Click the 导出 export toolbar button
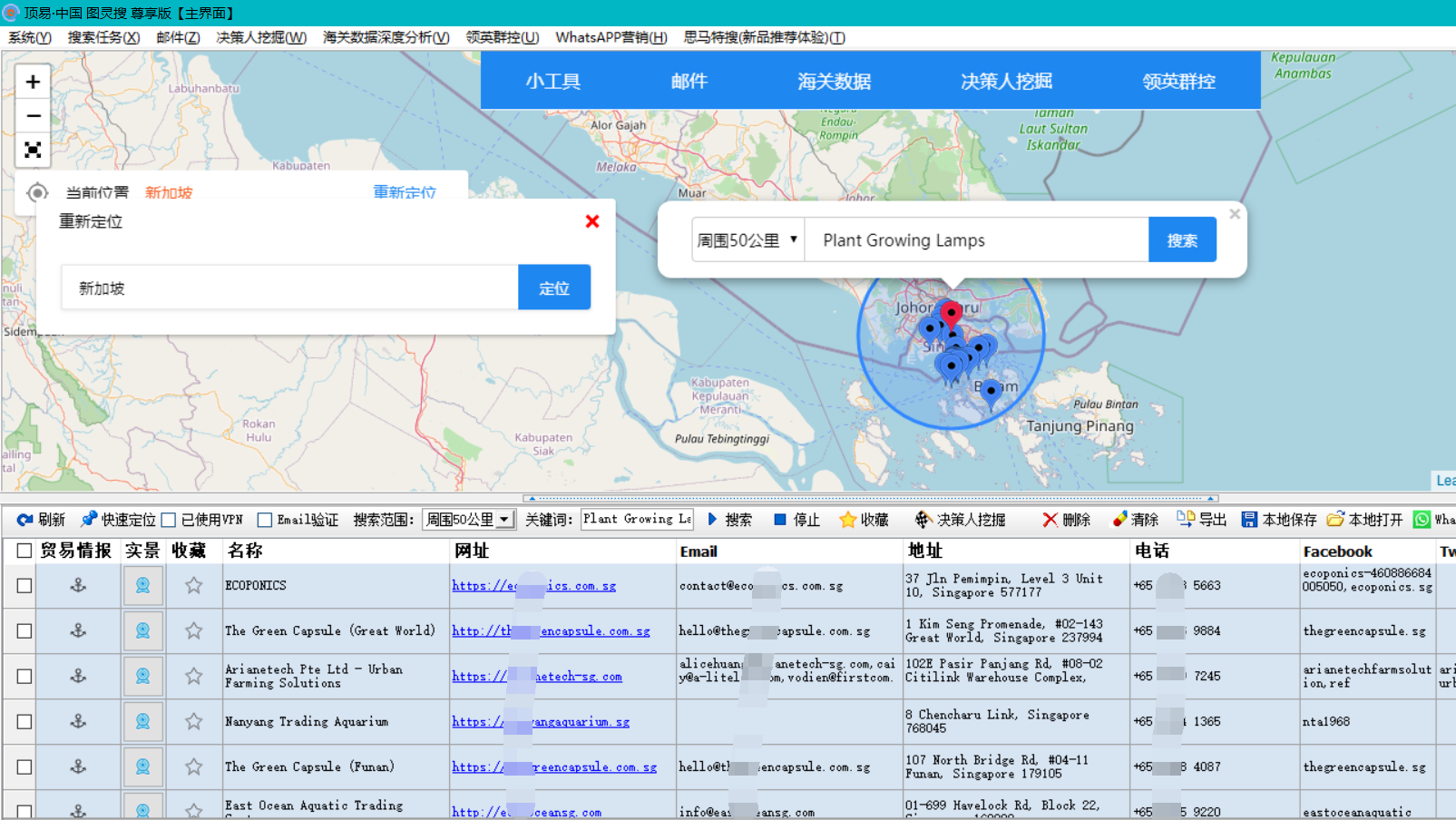The height and width of the screenshot is (820, 1456). click(x=1201, y=520)
